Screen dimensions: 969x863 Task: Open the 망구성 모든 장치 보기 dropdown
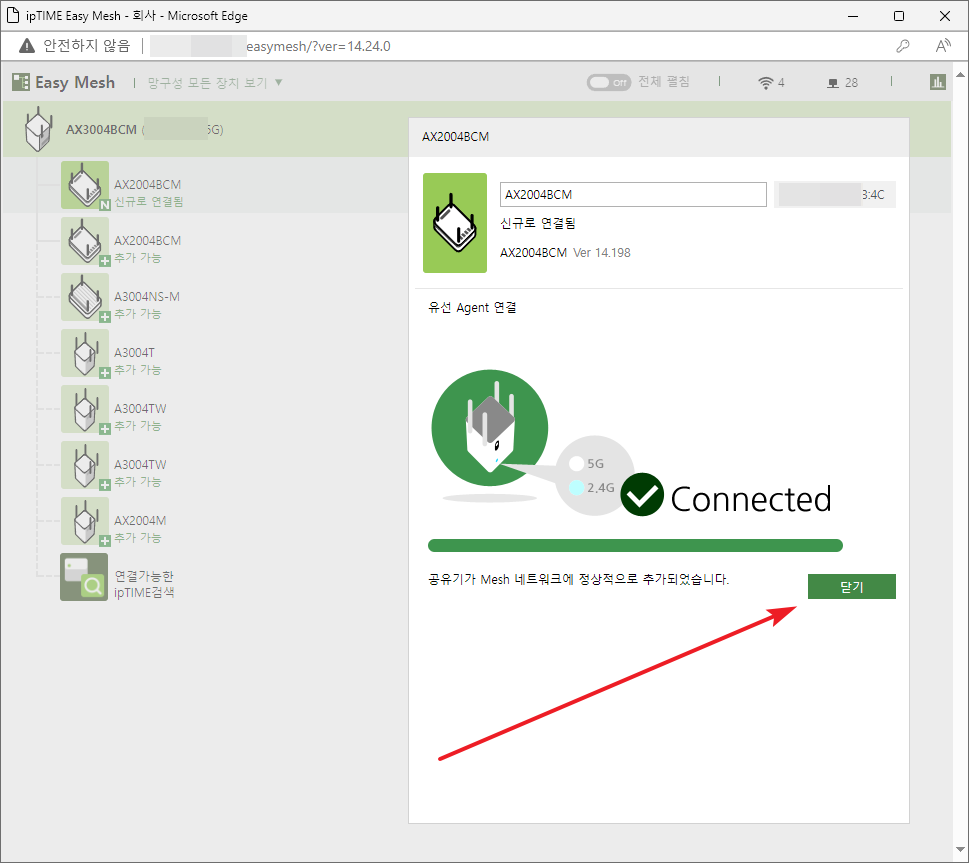pyautogui.click(x=215, y=83)
